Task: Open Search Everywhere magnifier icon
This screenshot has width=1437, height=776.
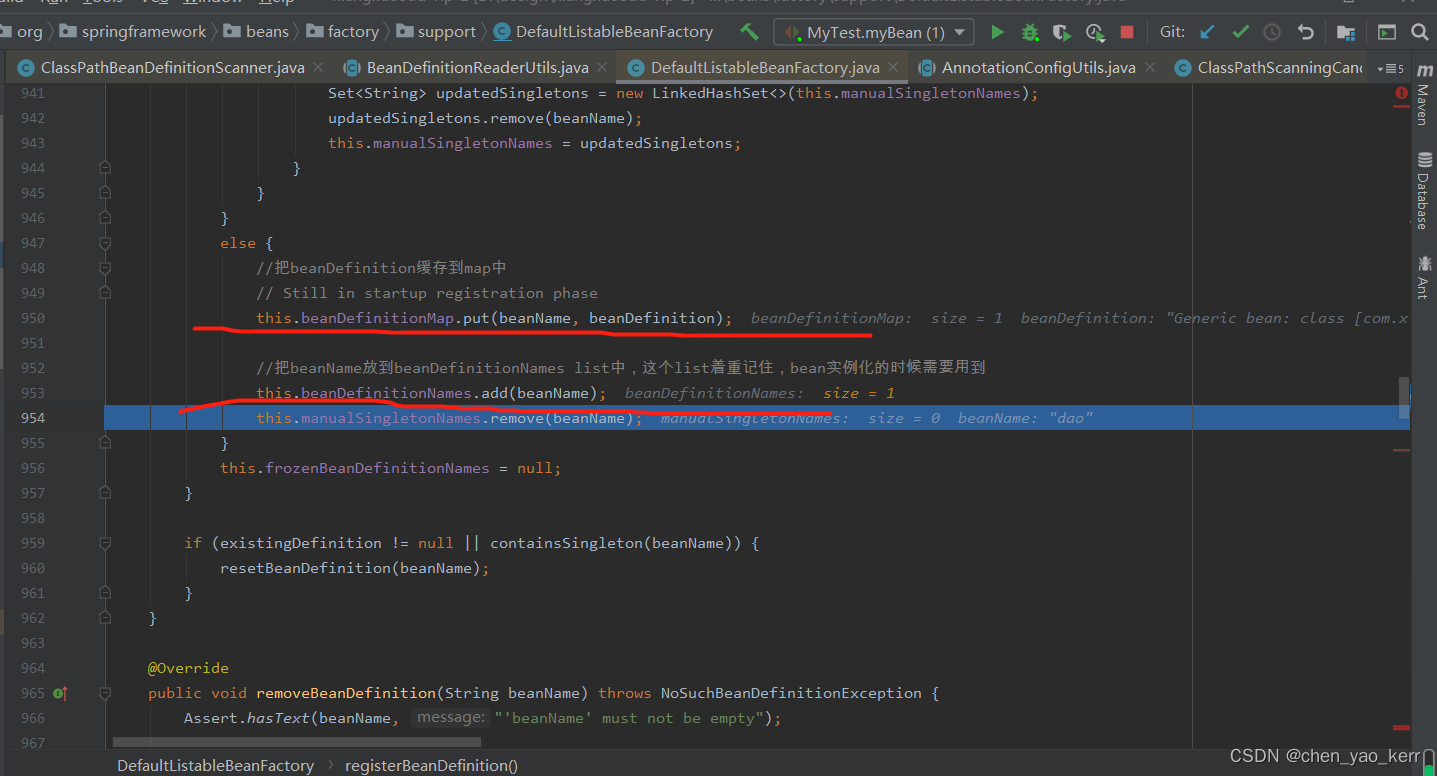Action: (x=1419, y=32)
